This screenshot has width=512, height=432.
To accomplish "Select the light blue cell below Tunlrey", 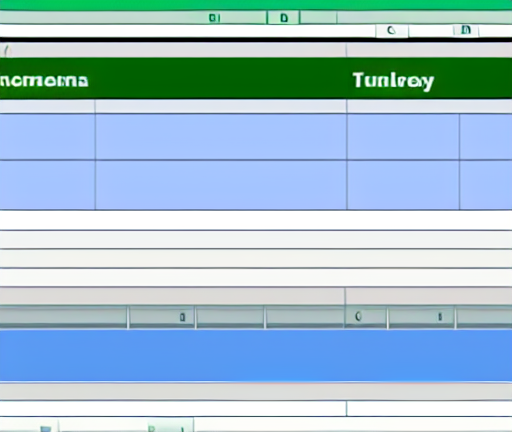I will click(x=403, y=137).
